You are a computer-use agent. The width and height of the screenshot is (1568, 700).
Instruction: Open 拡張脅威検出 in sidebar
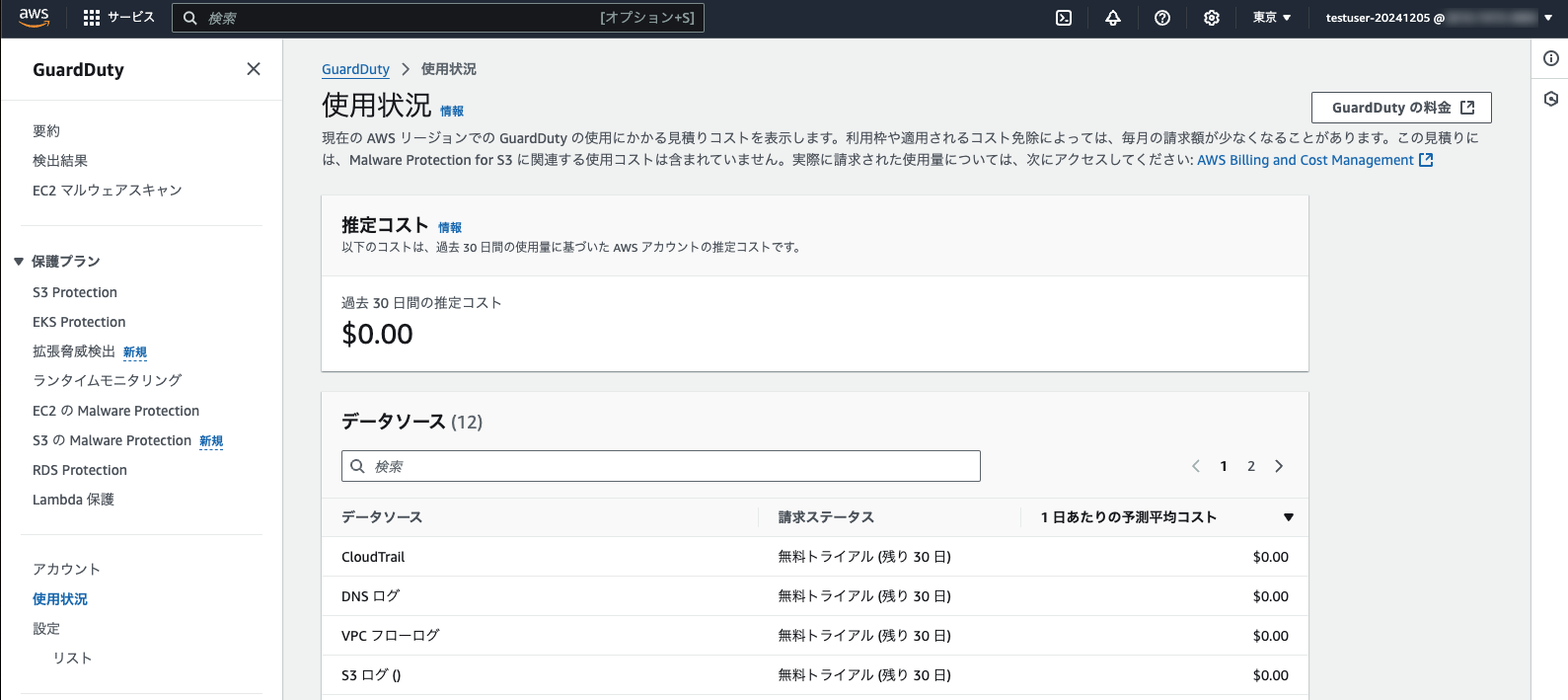(74, 351)
